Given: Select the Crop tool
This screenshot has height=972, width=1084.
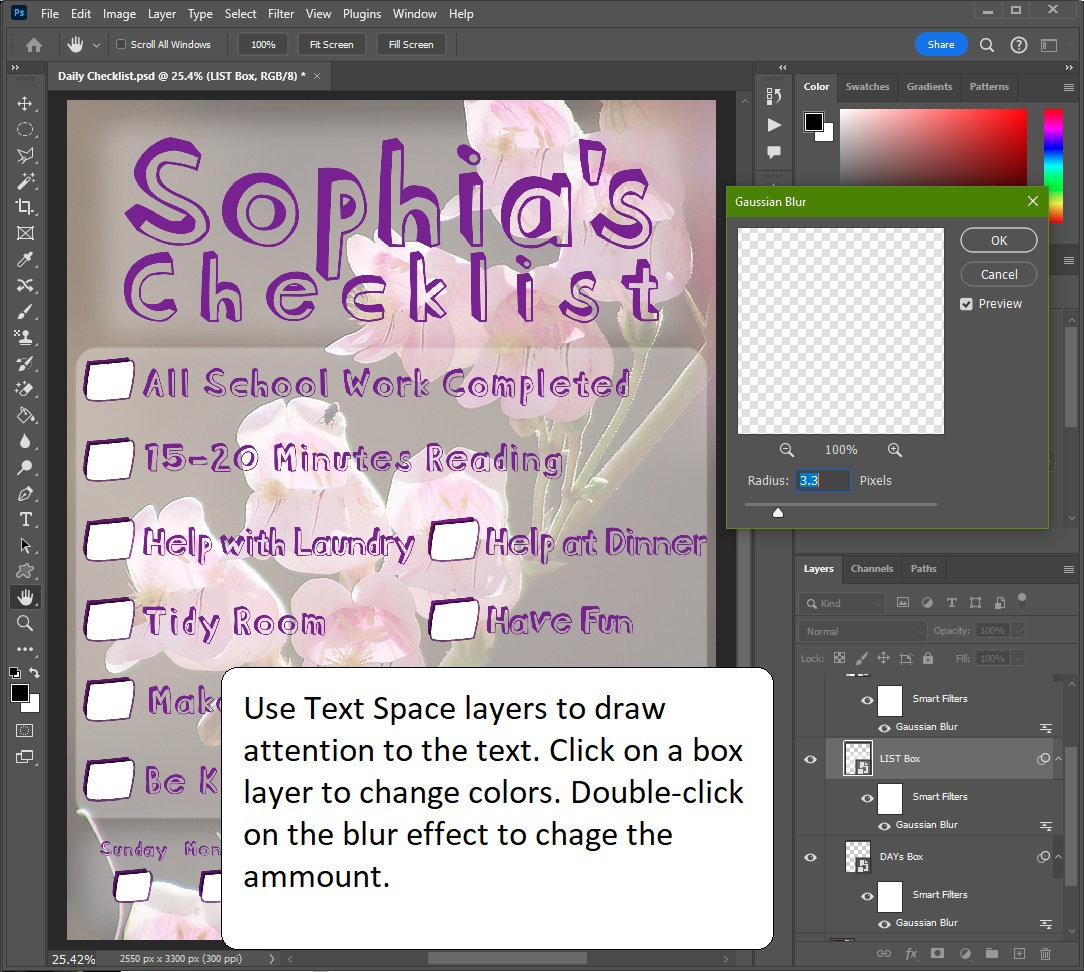Looking at the screenshot, I should 26,206.
